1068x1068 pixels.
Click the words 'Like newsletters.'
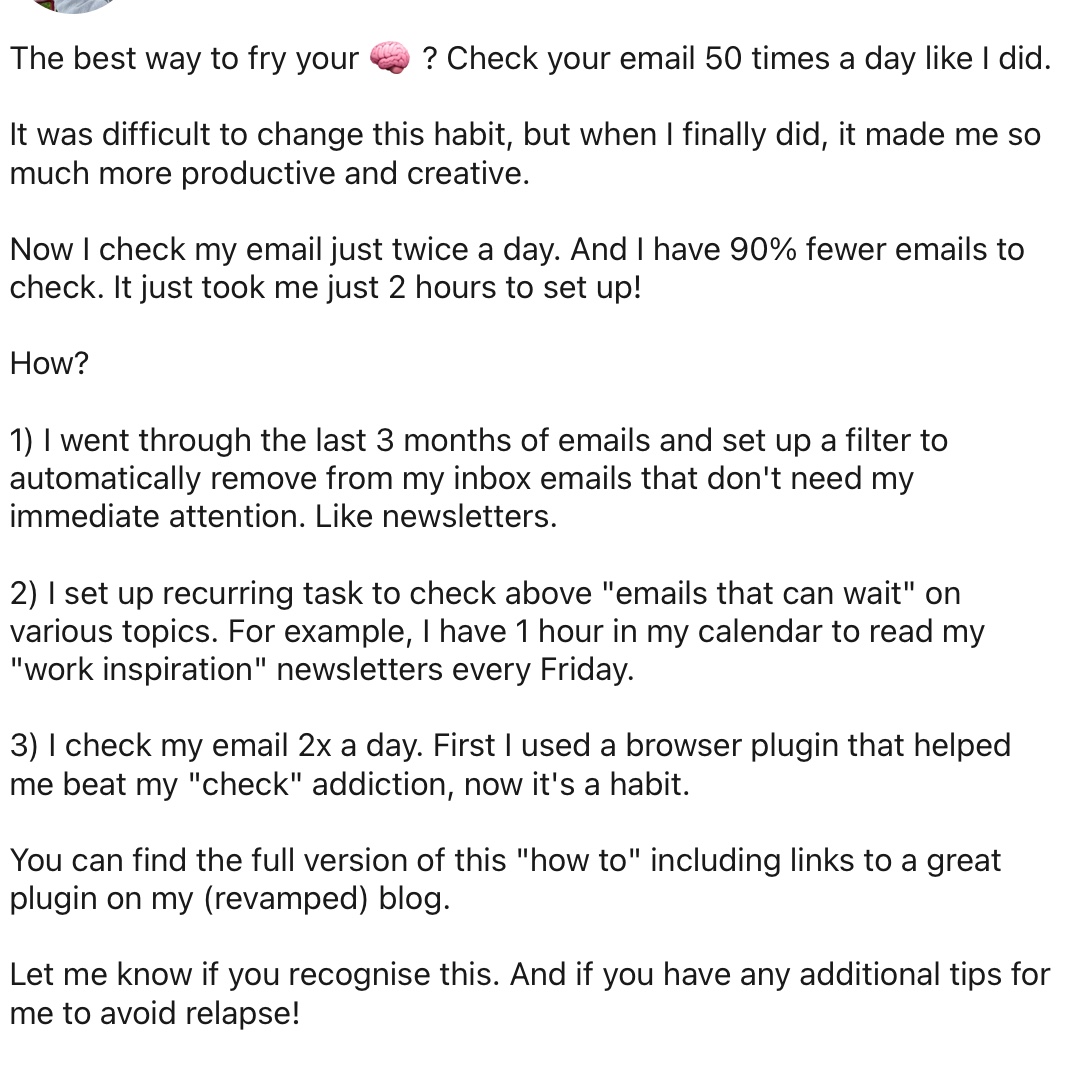[x=436, y=516]
